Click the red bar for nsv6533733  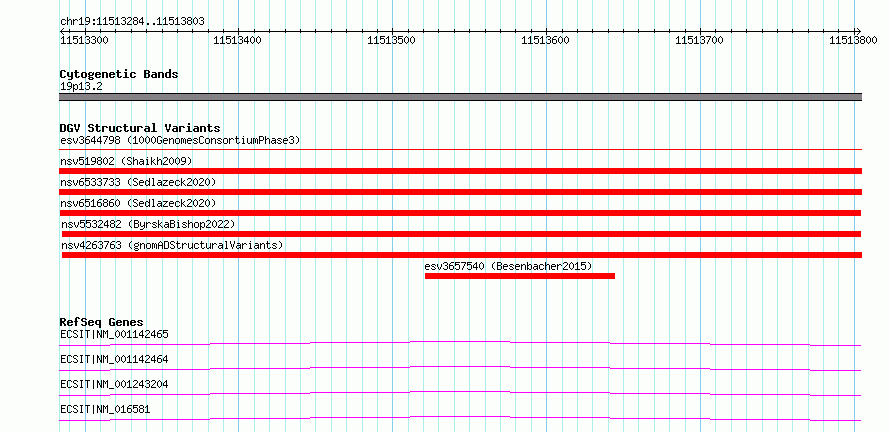pyautogui.click(x=460, y=192)
